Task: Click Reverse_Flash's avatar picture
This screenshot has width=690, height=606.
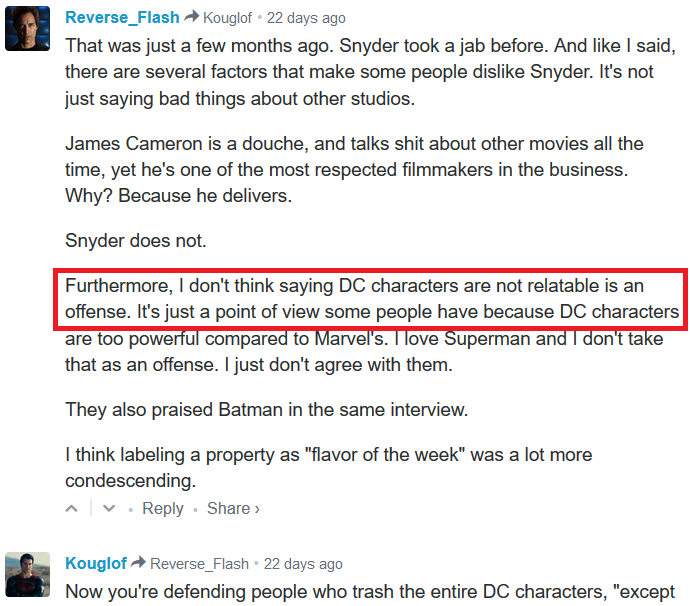Action: coord(27,29)
